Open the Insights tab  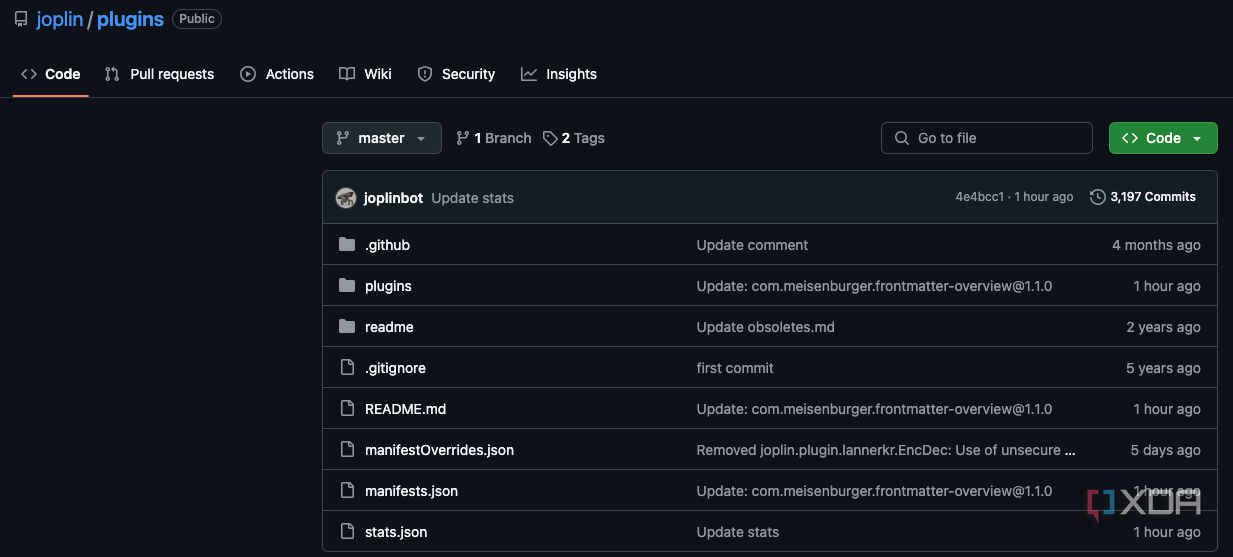[558, 74]
